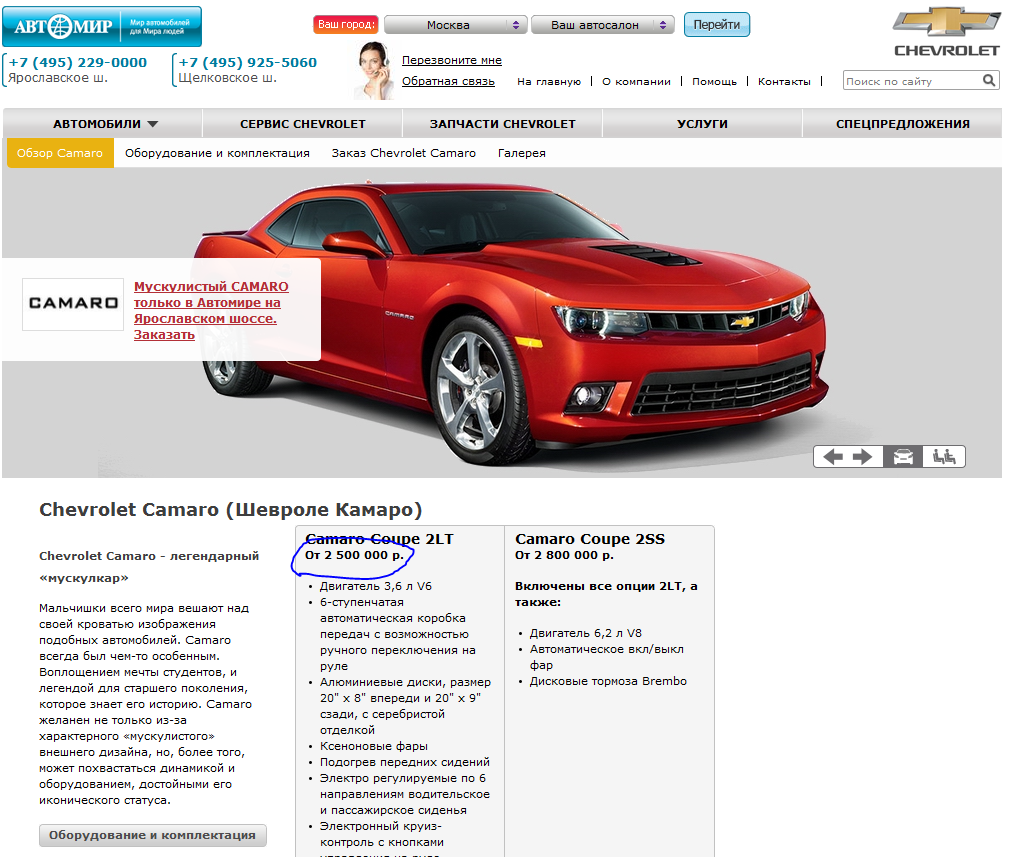Open the Галерея tab

click(521, 153)
